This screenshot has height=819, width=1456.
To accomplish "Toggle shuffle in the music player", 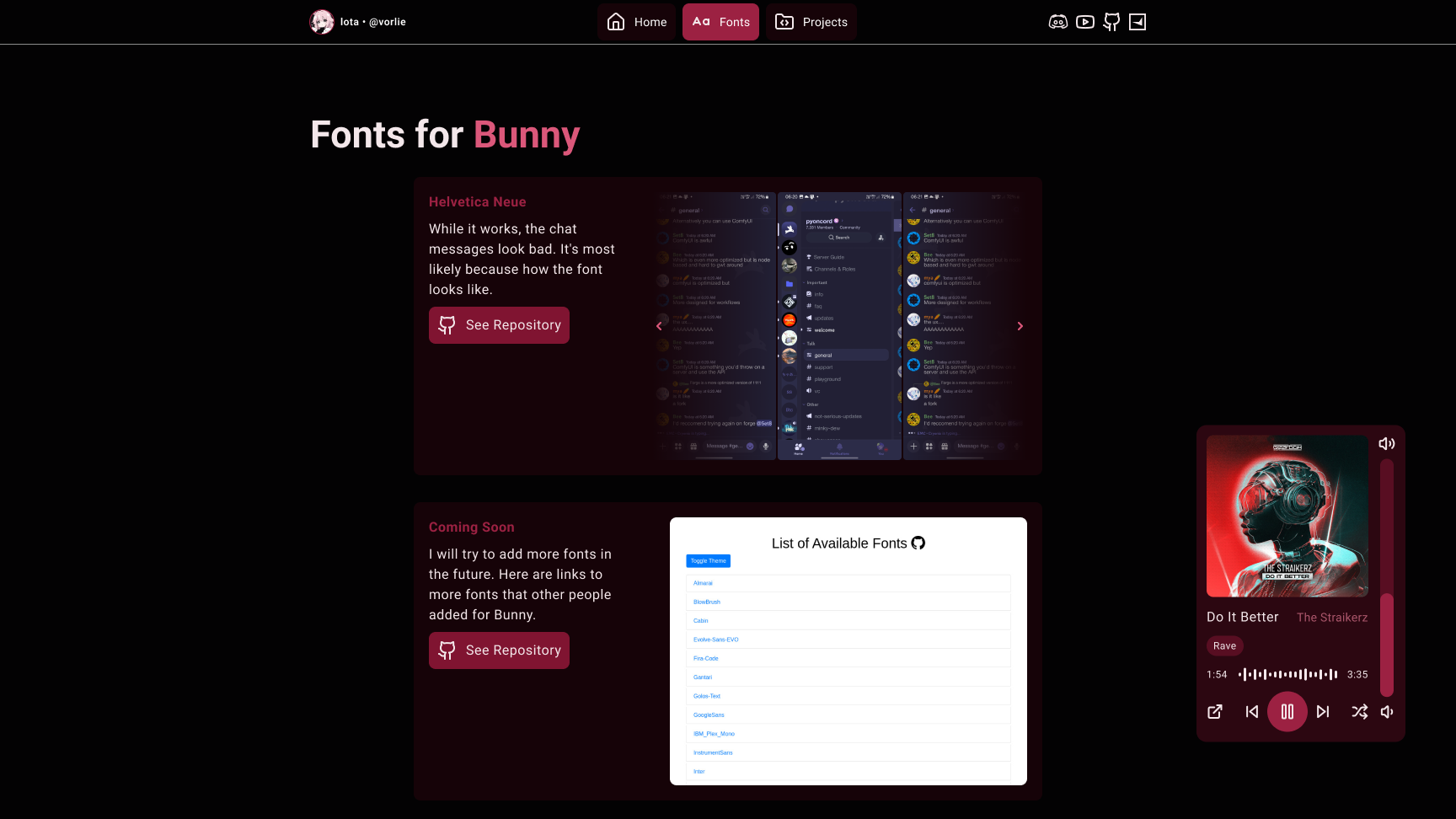I will point(1359,712).
